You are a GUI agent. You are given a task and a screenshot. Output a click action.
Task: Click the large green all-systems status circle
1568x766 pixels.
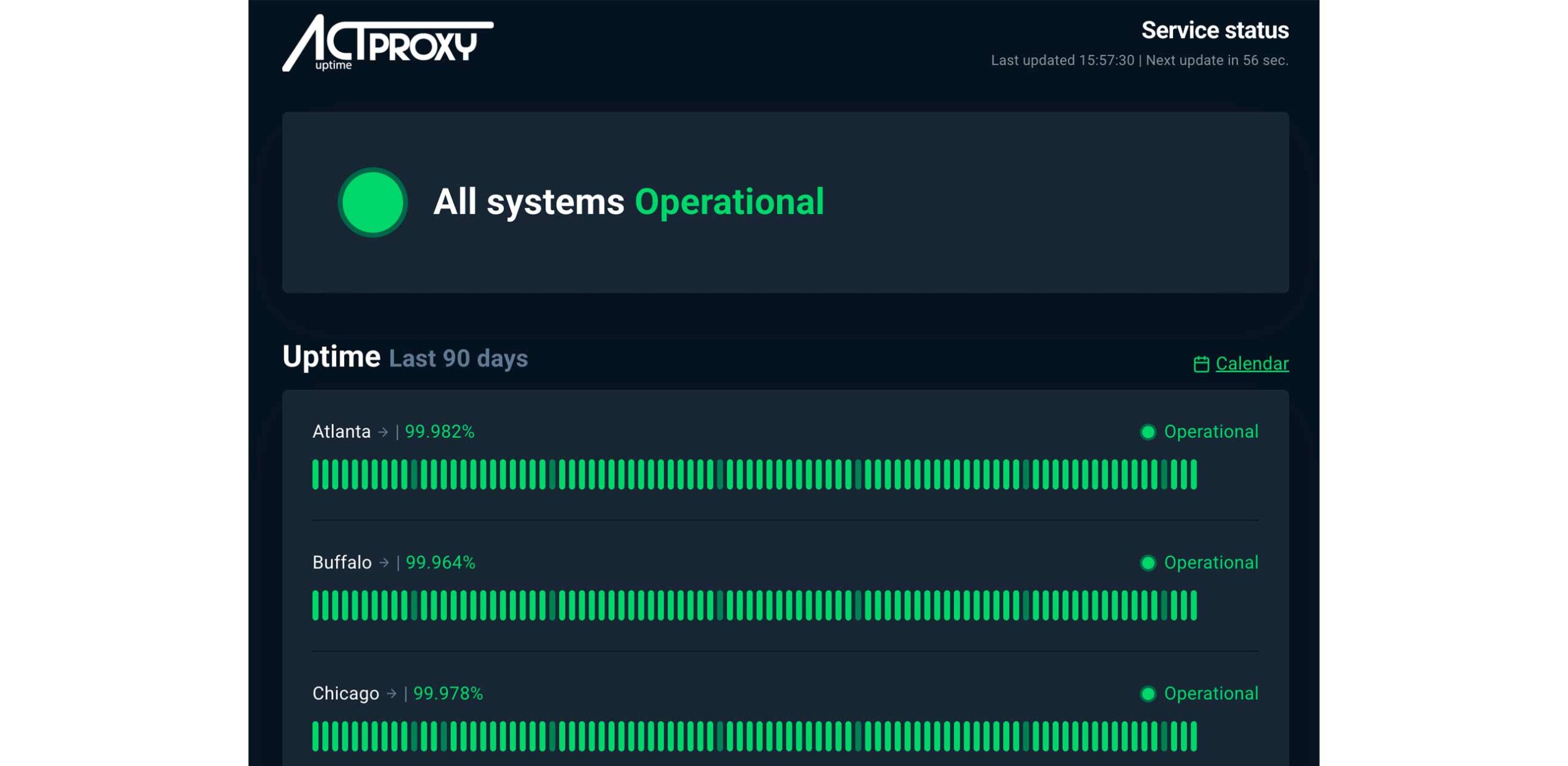pyautogui.click(x=372, y=202)
